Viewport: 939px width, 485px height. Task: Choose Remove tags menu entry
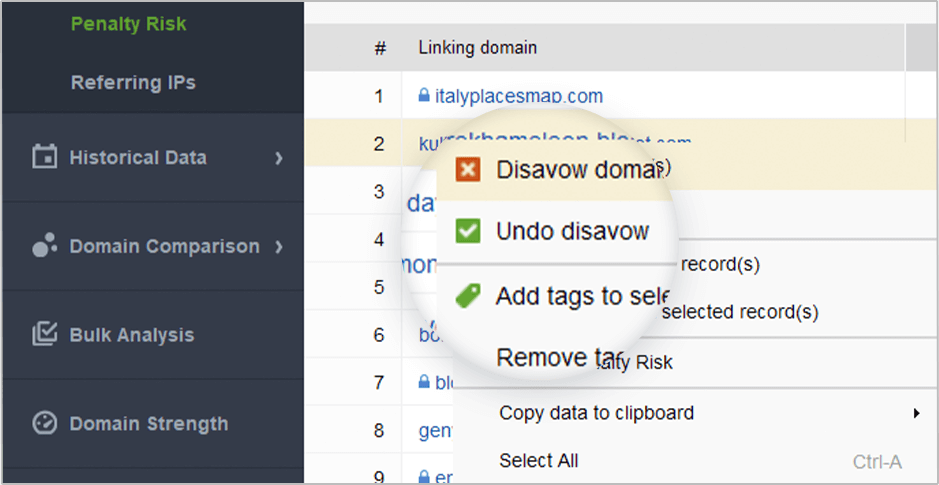point(559,358)
